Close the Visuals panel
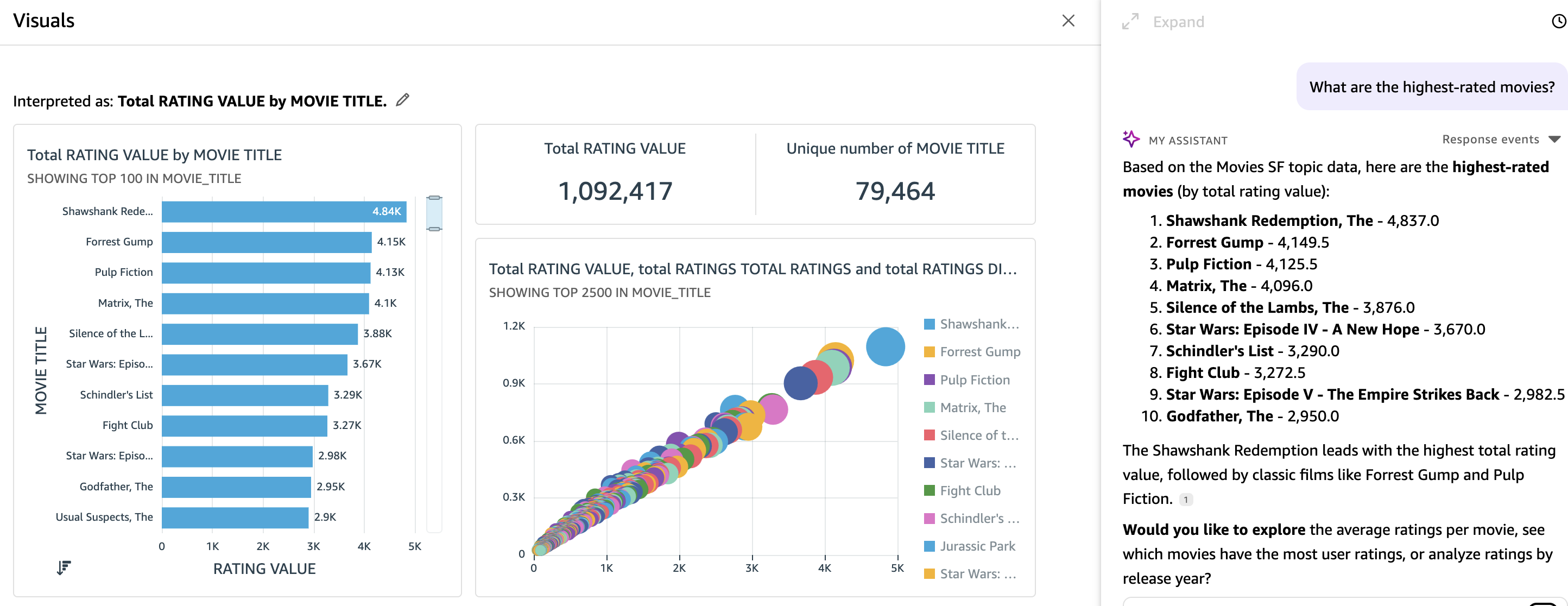This screenshot has height=606, width=1568. (x=1067, y=21)
